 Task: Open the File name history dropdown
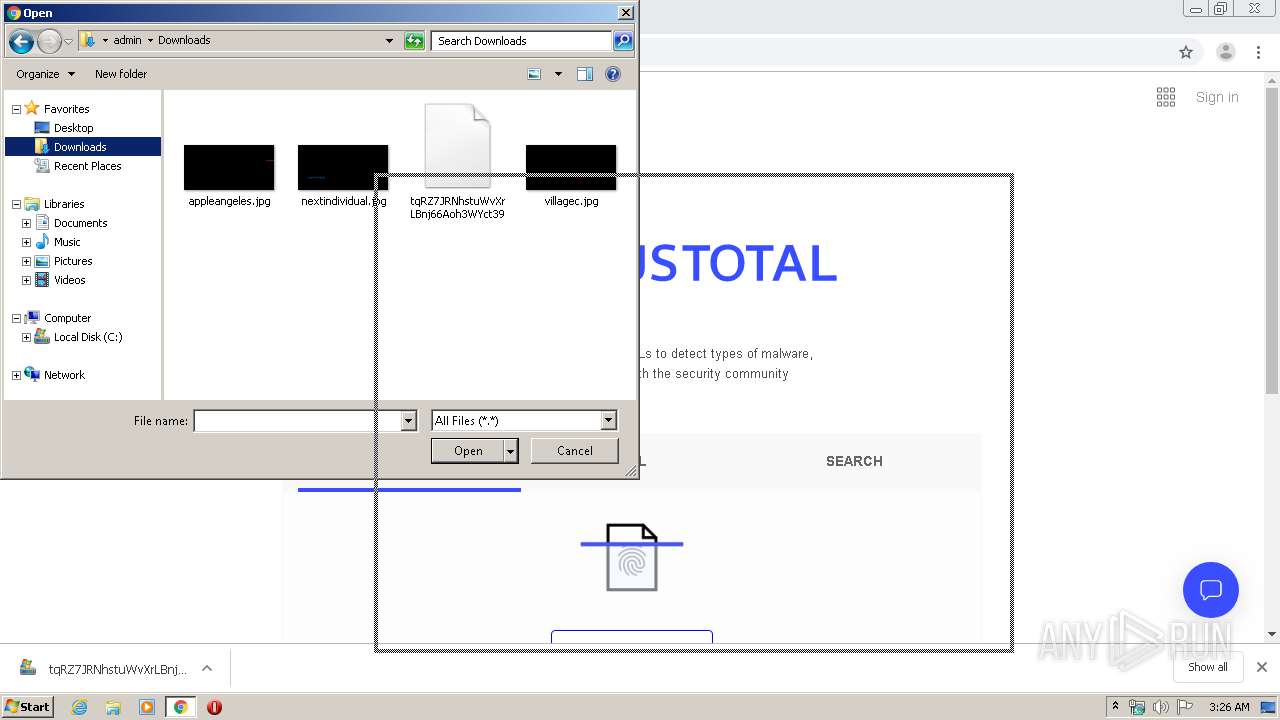[408, 421]
